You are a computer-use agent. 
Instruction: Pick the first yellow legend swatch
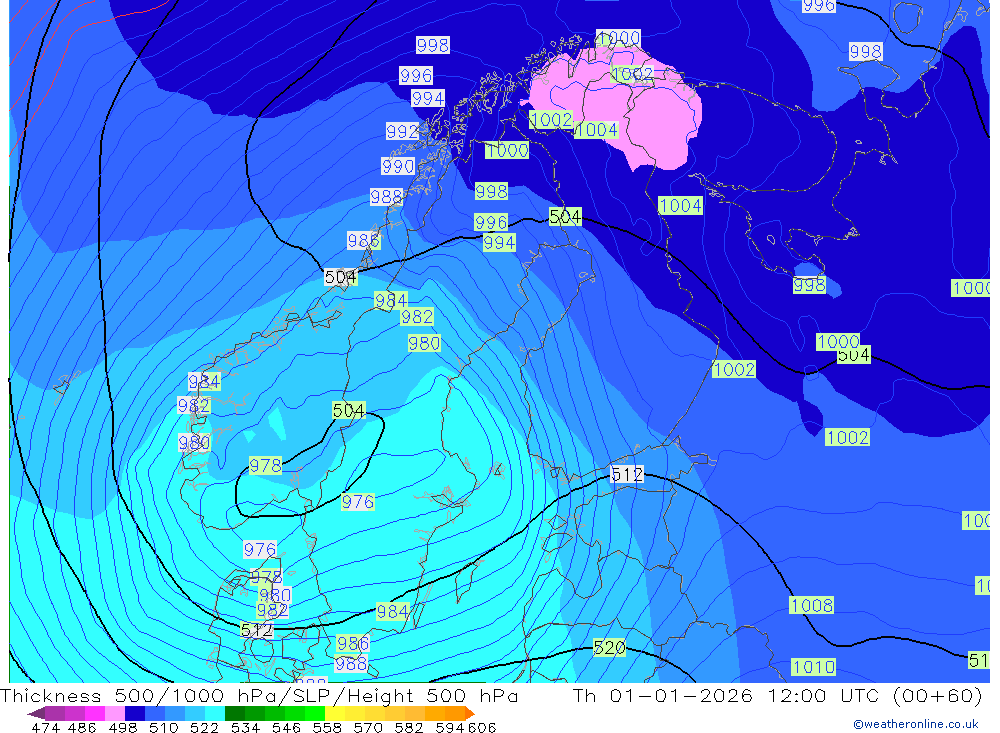pos(335,713)
